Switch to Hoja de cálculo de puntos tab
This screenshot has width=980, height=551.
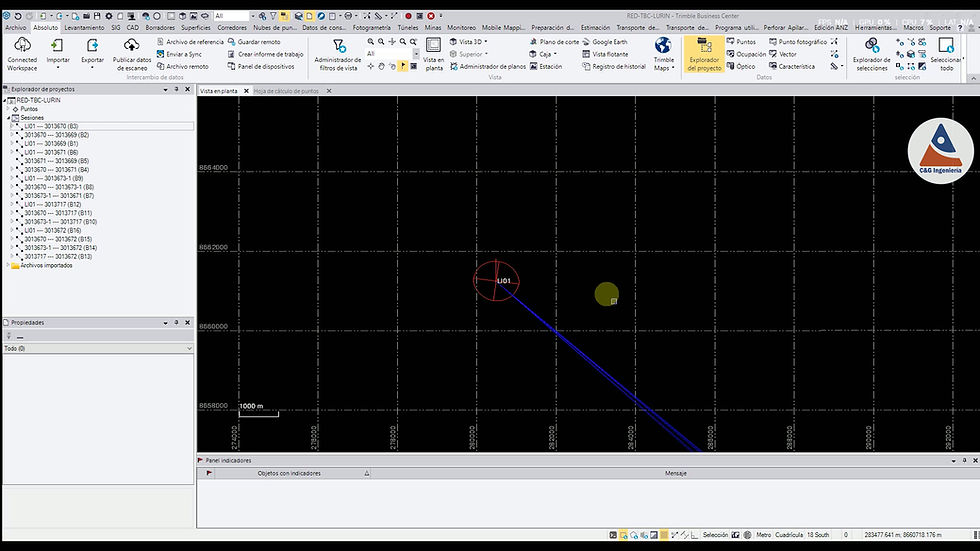click(286, 91)
